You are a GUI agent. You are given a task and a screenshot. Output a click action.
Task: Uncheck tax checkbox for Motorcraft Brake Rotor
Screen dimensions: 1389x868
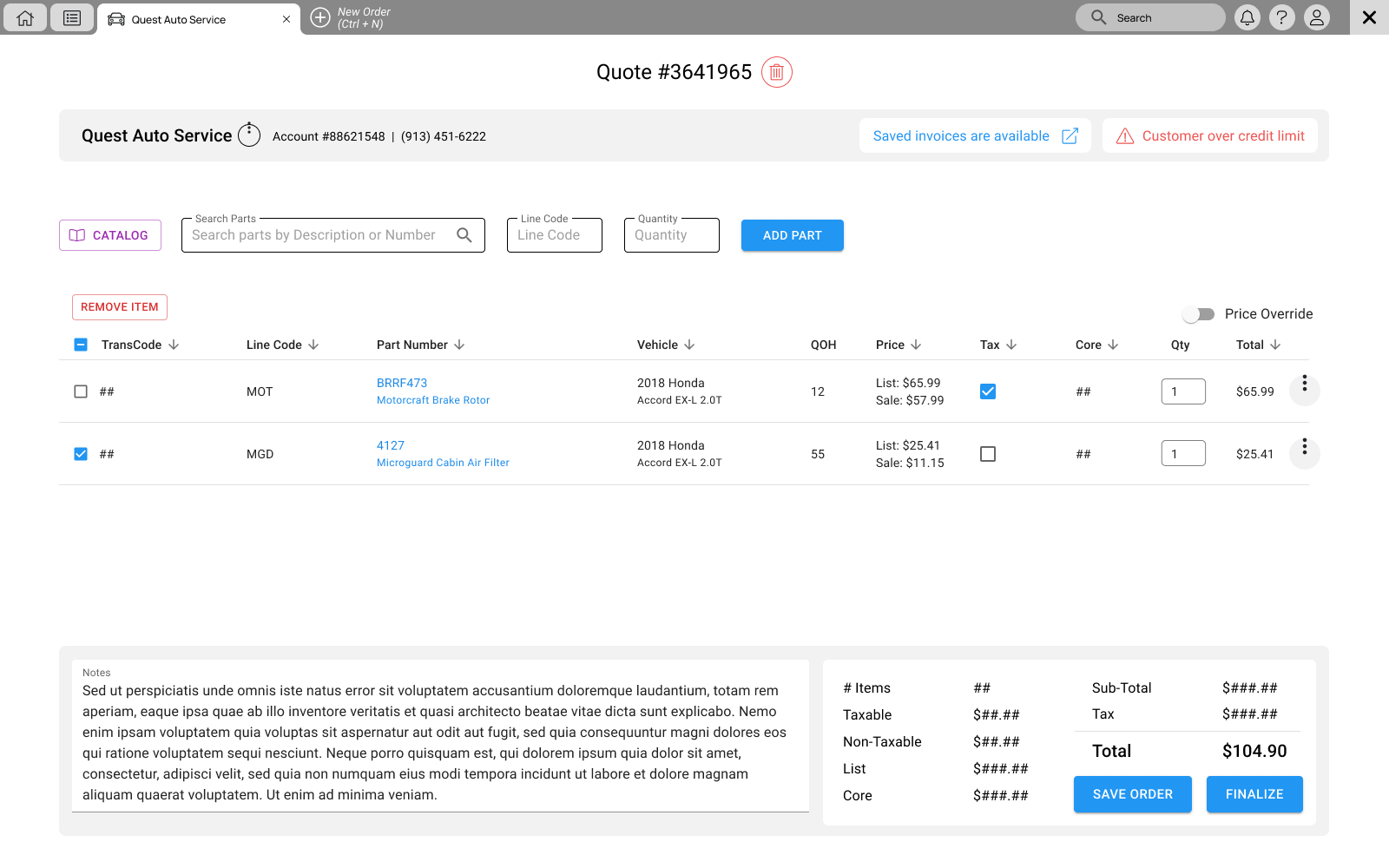pyautogui.click(x=988, y=391)
